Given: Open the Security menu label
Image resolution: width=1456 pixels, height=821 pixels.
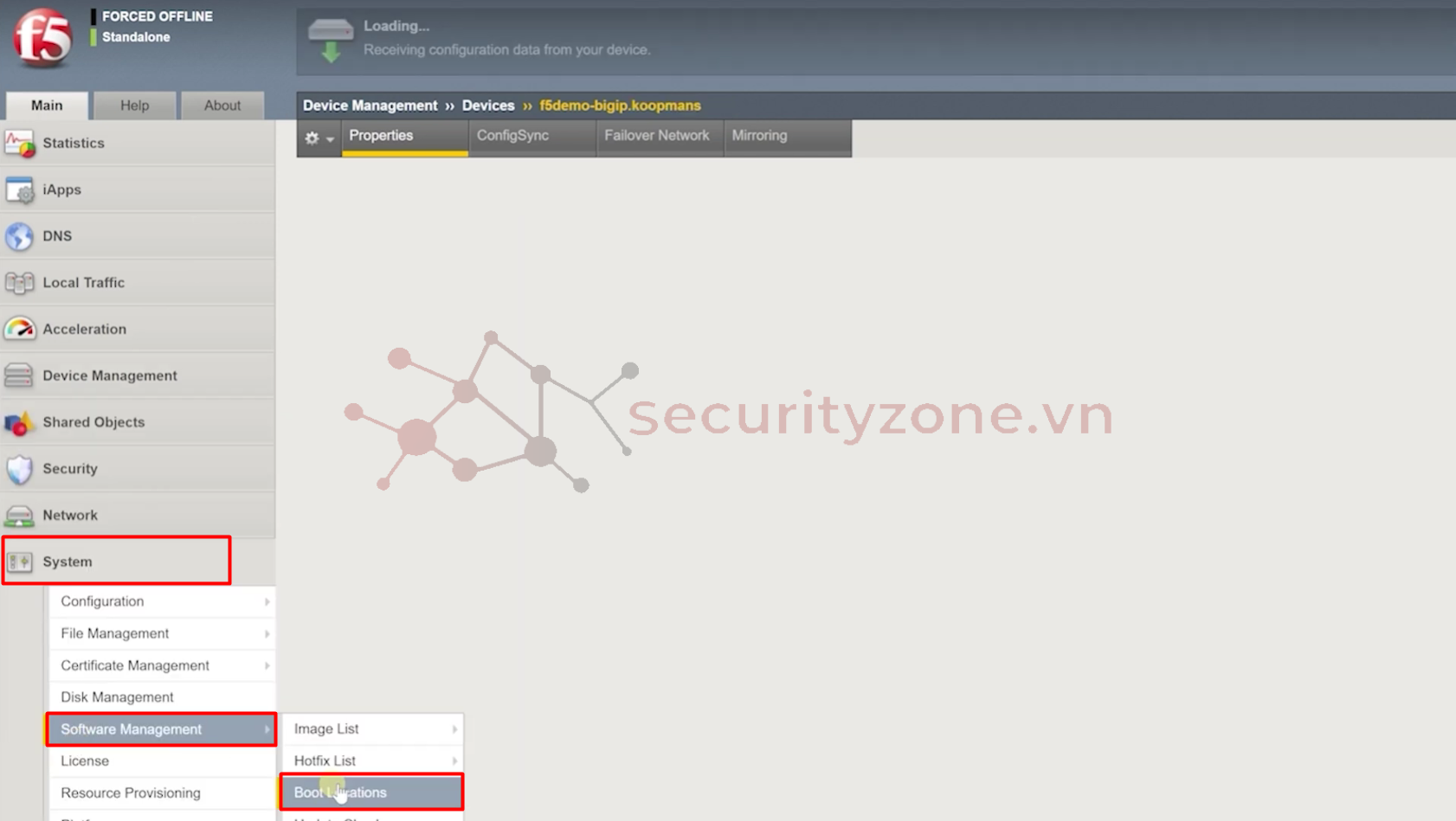Looking at the screenshot, I should [70, 469].
